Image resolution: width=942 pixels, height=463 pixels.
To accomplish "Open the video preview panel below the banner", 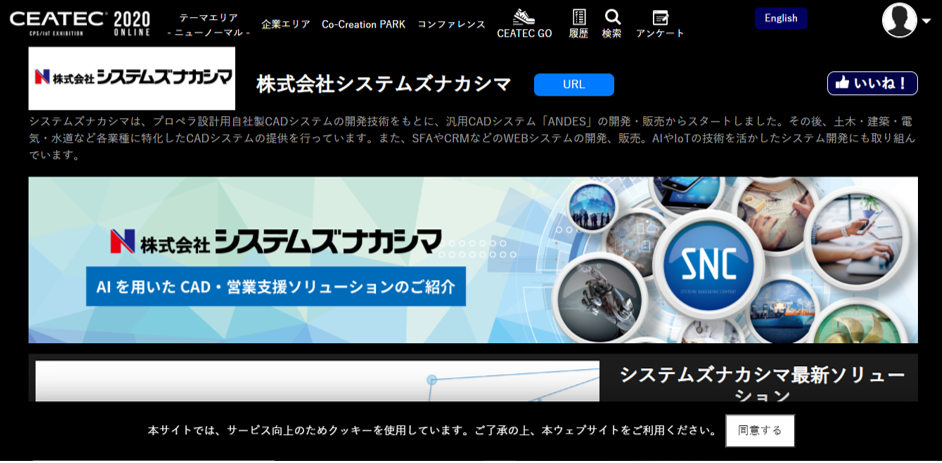I will click(x=317, y=381).
